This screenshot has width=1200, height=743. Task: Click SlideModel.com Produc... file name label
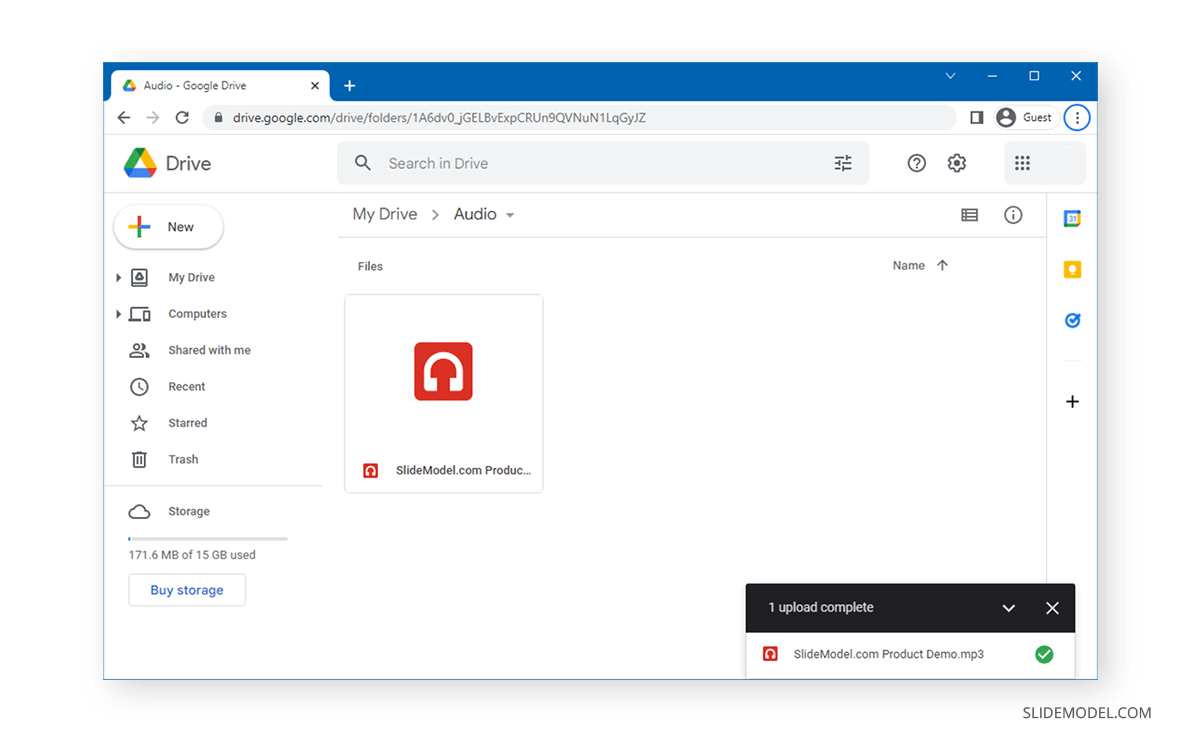tap(463, 470)
